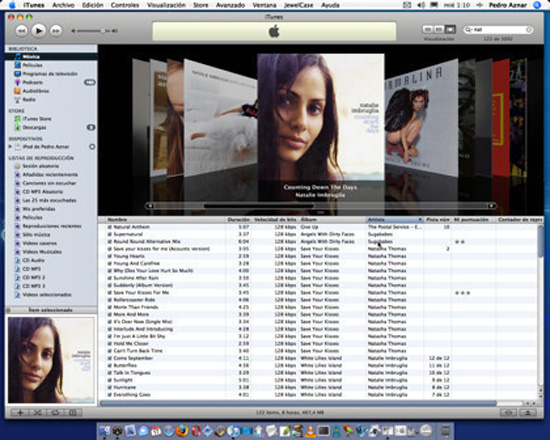Uncheck the Everything Goes checkbox
Viewport: 550px width, 440px height.
click(x=109, y=395)
